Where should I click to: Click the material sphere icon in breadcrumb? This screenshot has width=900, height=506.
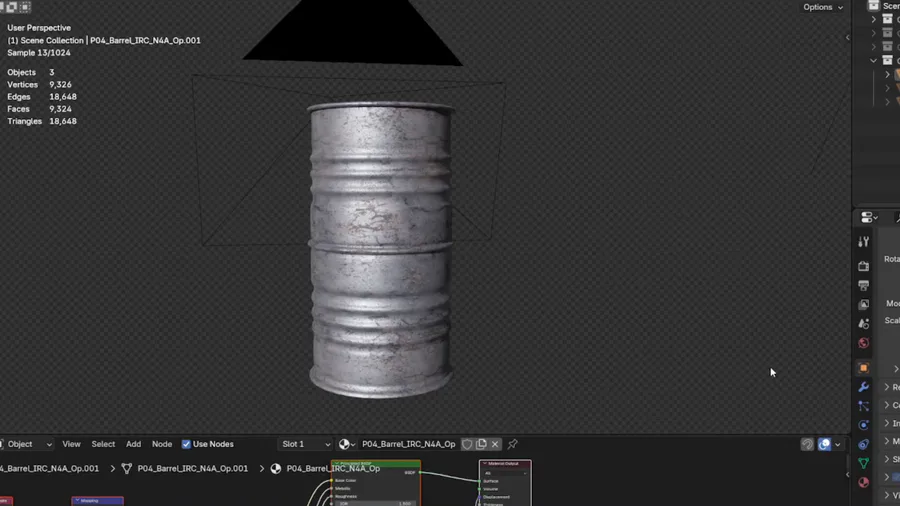276,469
